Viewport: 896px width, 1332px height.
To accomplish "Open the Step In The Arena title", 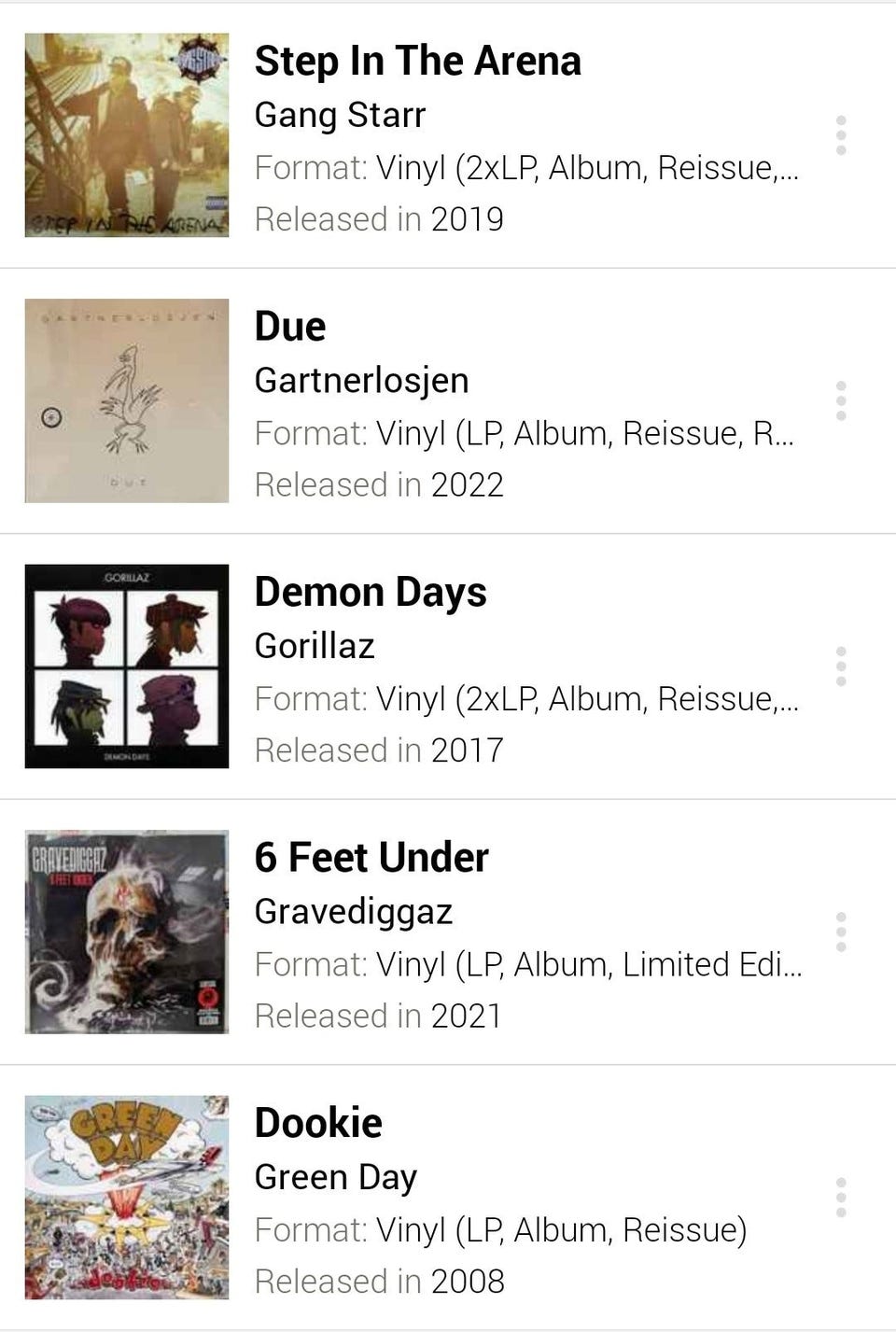I will coord(417,62).
